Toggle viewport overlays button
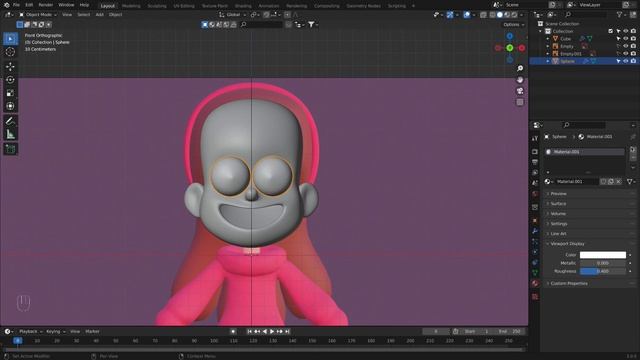The width and height of the screenshot is (640, 360). [x=467, y=15]
